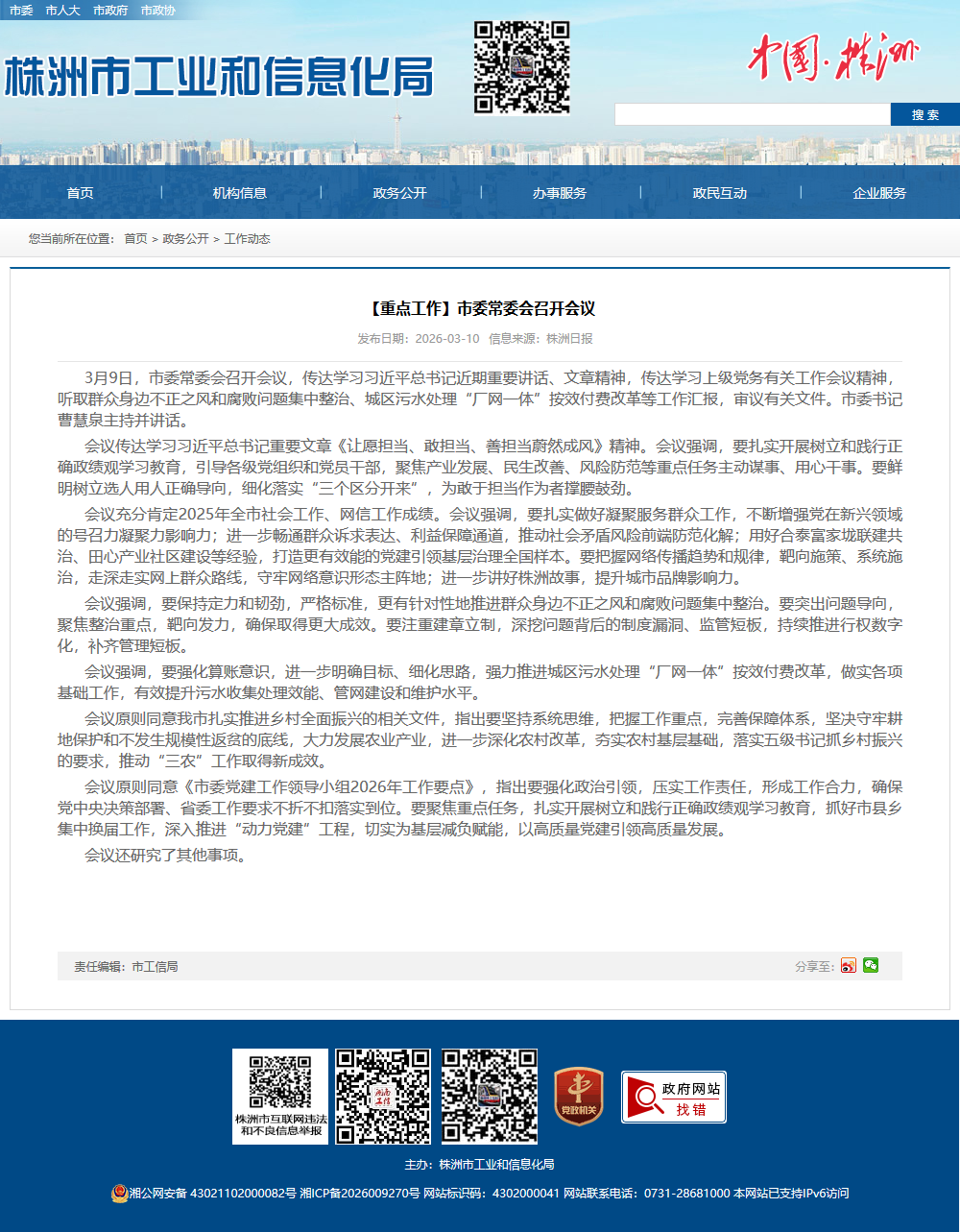This screenshot has height=1232, width=960.
Task: Open the 湘ICP备2026009270号 footer link
Action: (360, 1193)
